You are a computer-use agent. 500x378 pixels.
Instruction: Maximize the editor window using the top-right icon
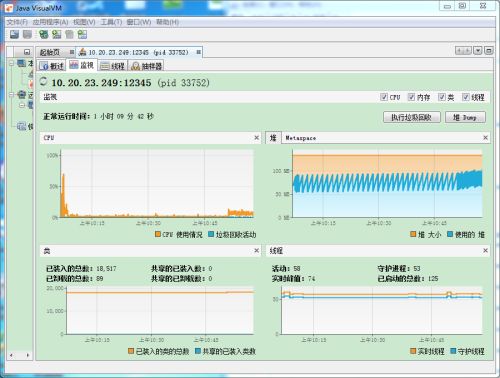488,51
